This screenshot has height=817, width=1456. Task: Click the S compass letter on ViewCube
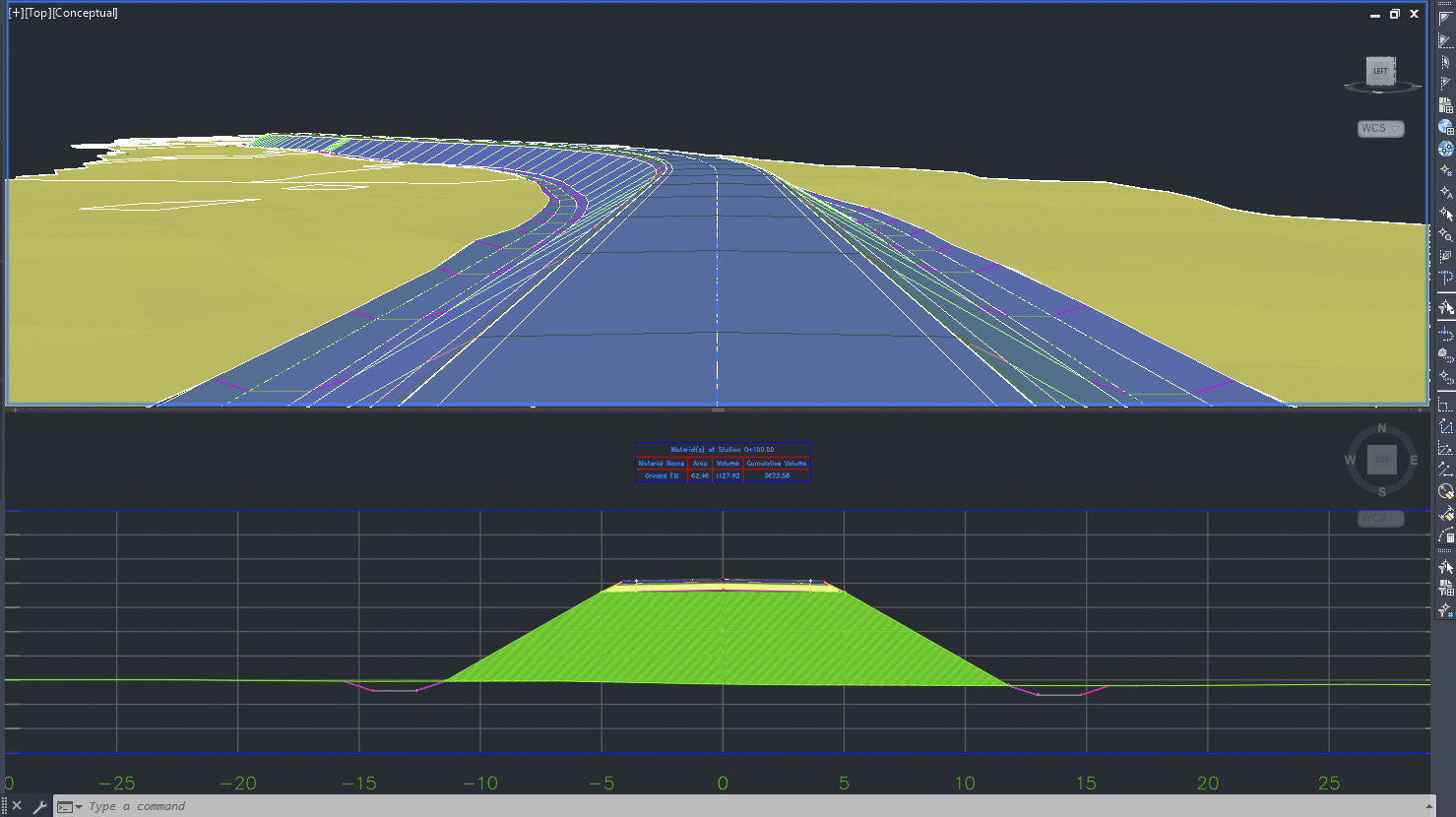(1381, 491)
